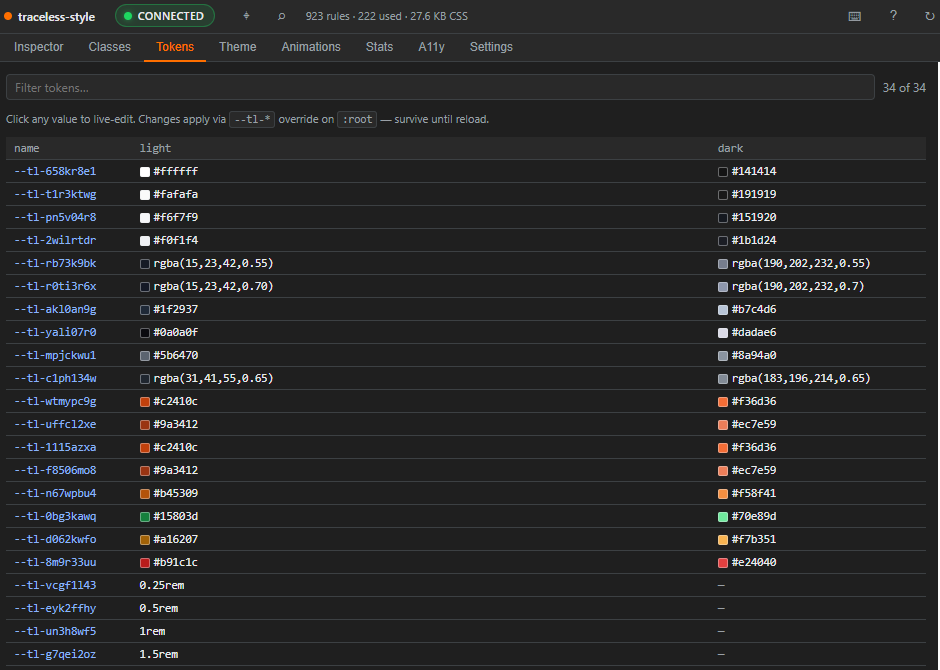
Task: Click the CONNECTED status badge
Action: [165, 16]
